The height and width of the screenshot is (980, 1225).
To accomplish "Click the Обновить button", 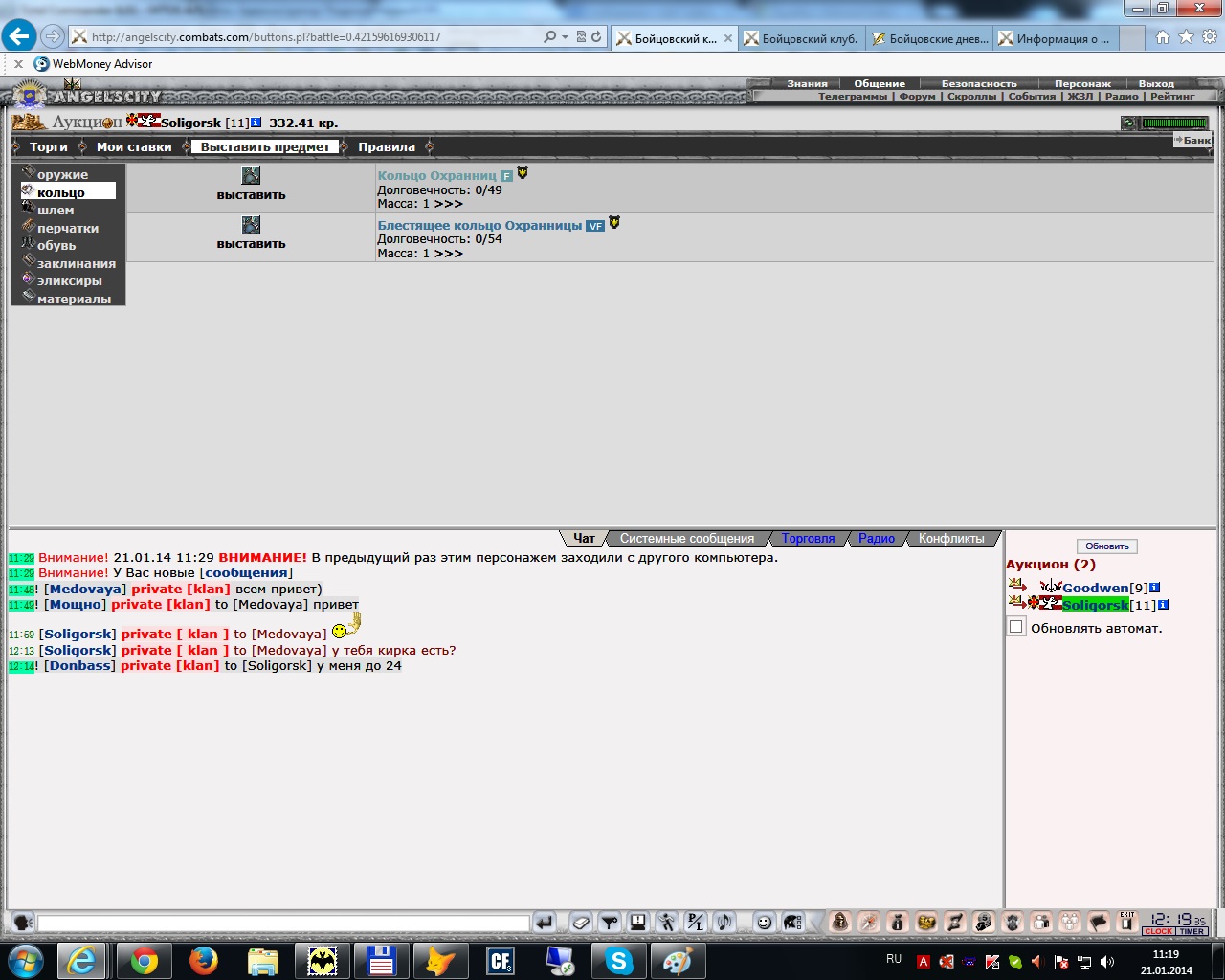I will click(x=1107, y=546).
